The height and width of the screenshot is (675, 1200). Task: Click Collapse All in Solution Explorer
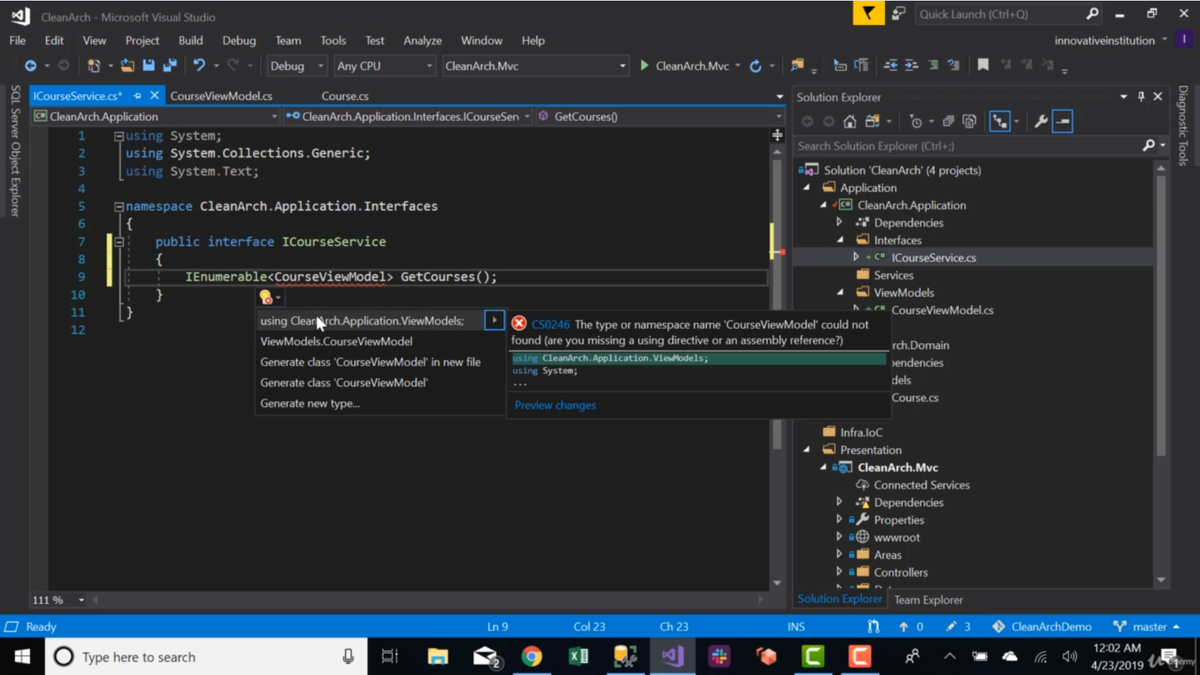(948, 121)
